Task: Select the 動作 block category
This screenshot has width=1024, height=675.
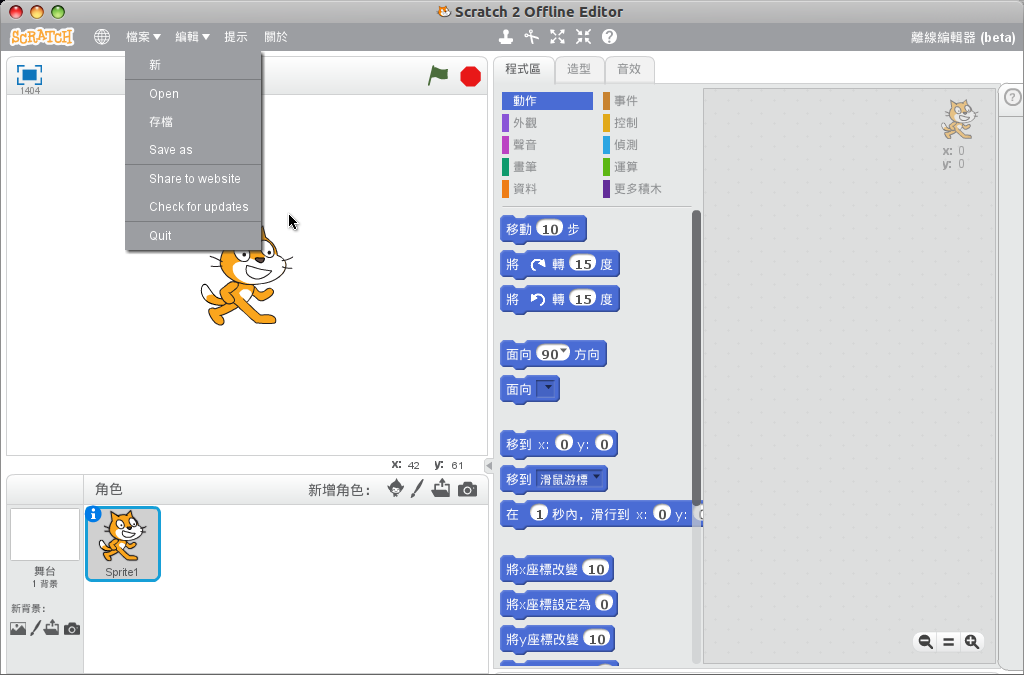Action: pos(547,101)
